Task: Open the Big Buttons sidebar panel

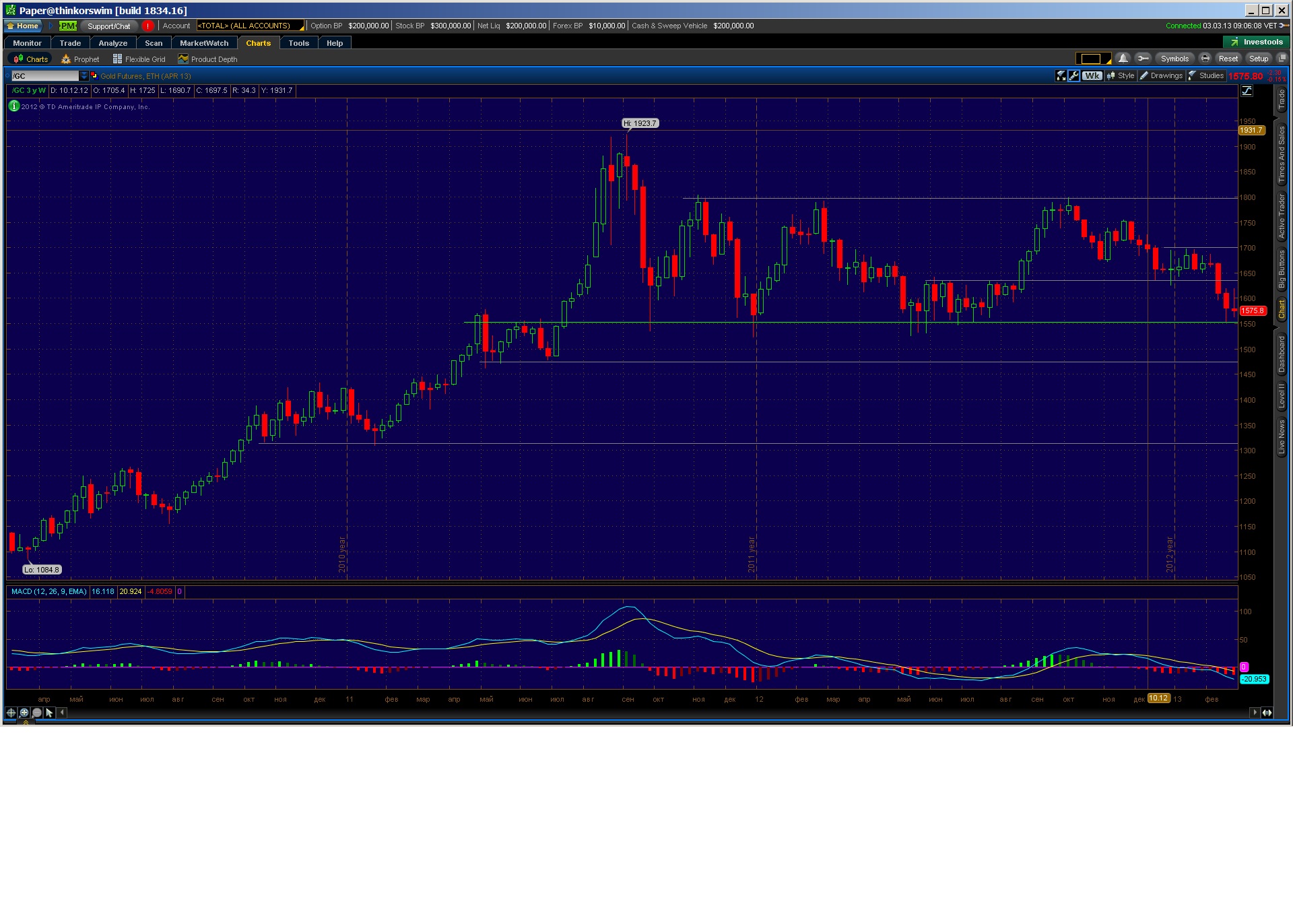Action: 1282,269
